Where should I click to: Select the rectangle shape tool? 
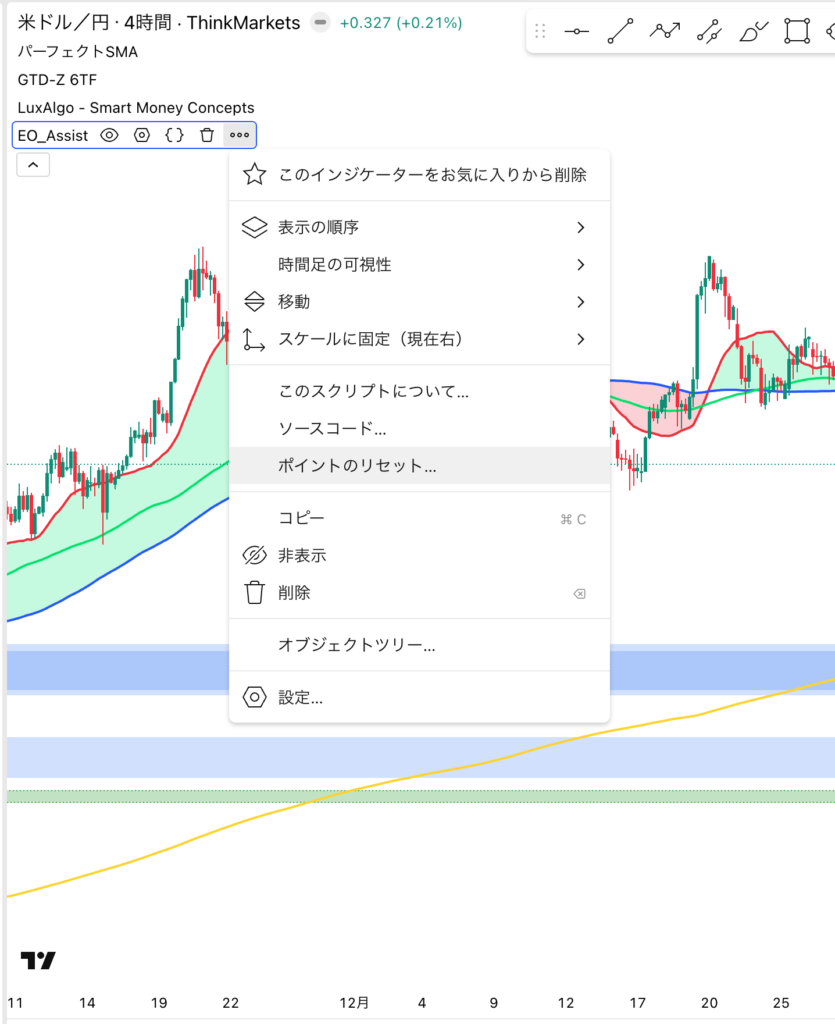(x=796, y=31)
